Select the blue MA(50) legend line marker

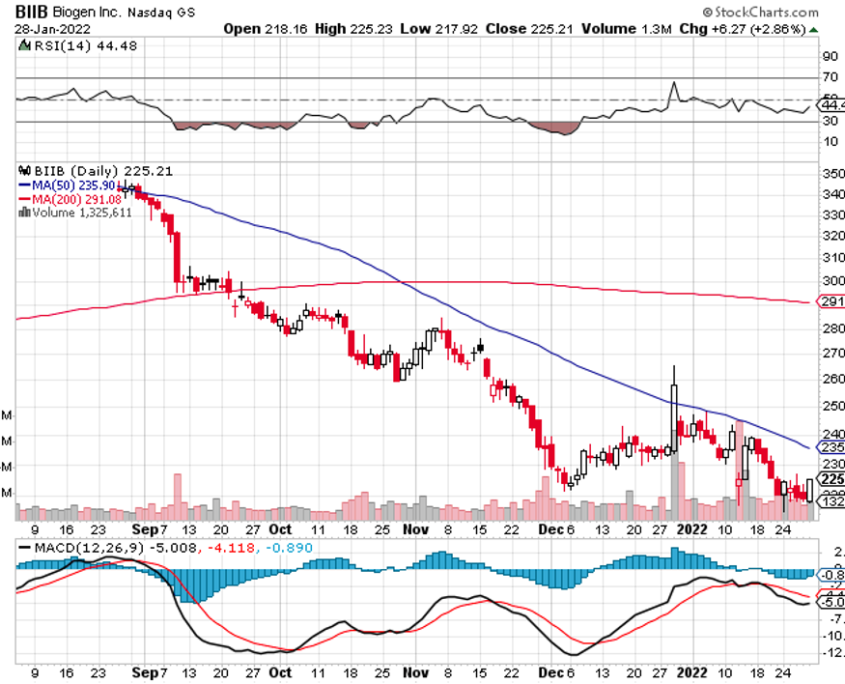(x=24, y=185)
